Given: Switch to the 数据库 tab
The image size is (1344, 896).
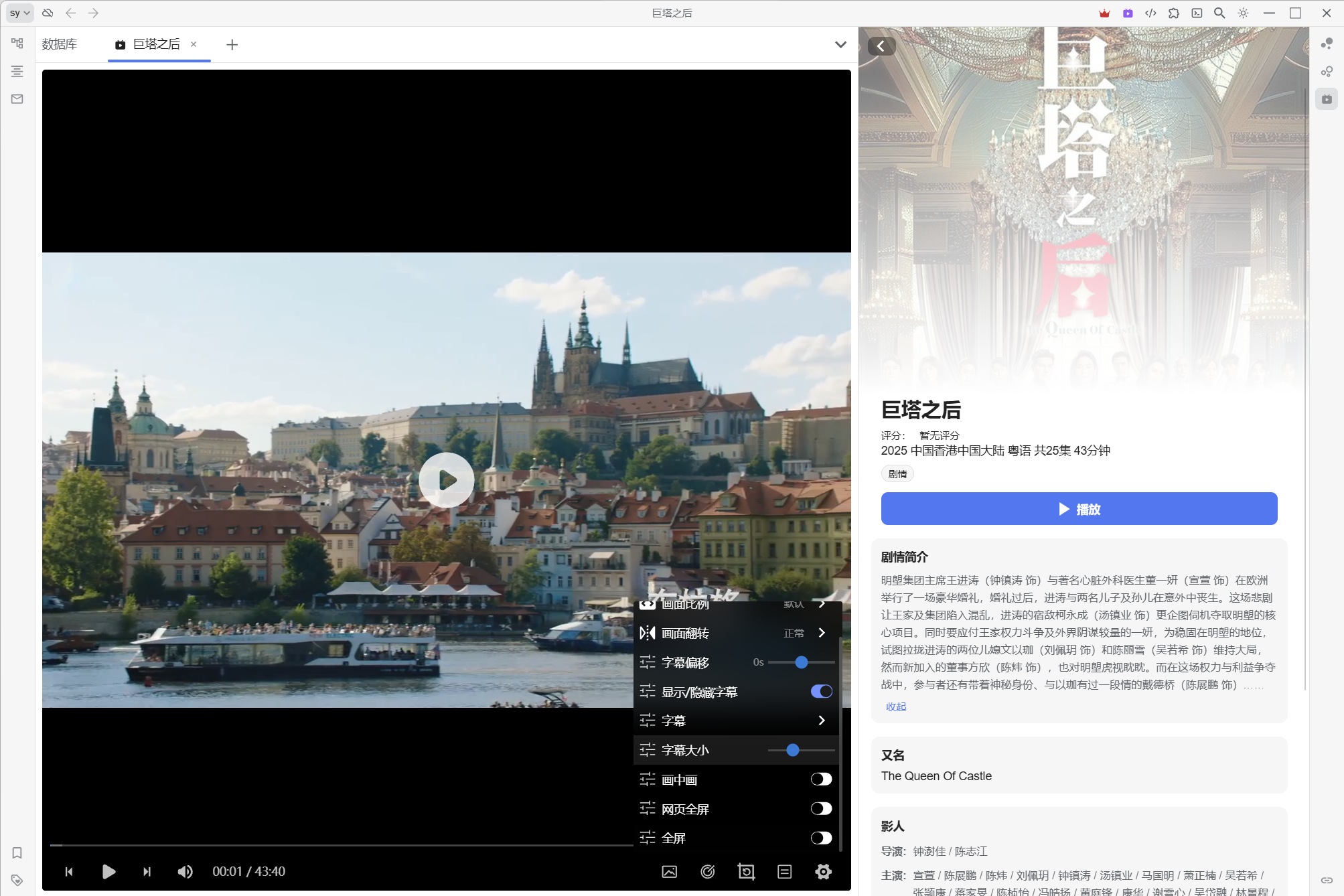Looking at the screenshot, I should (x=60, y=45).
